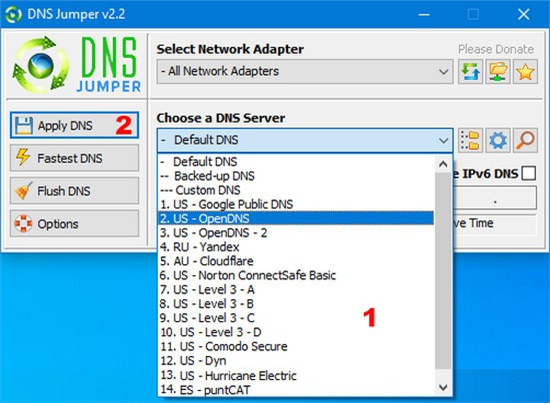Open network connections folder icon
This screenshot has width=550, height=403.
498,72
